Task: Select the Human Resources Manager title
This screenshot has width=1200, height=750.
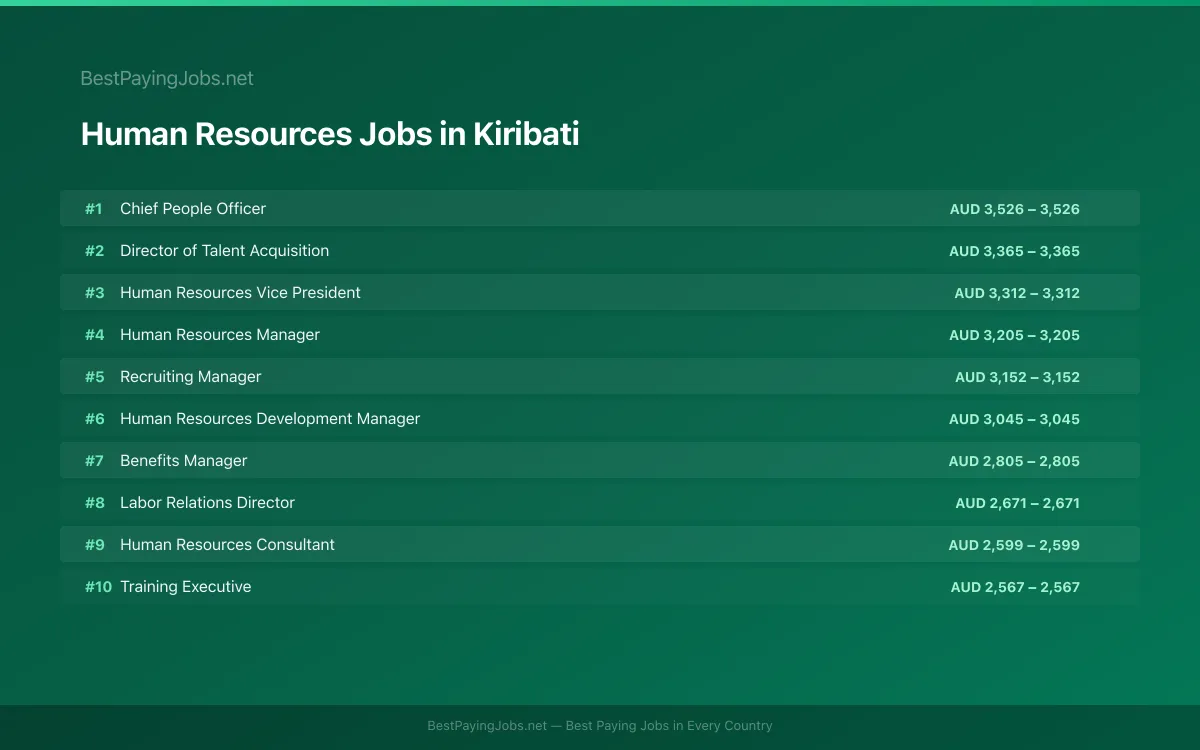Action: [x=220, y=335]
